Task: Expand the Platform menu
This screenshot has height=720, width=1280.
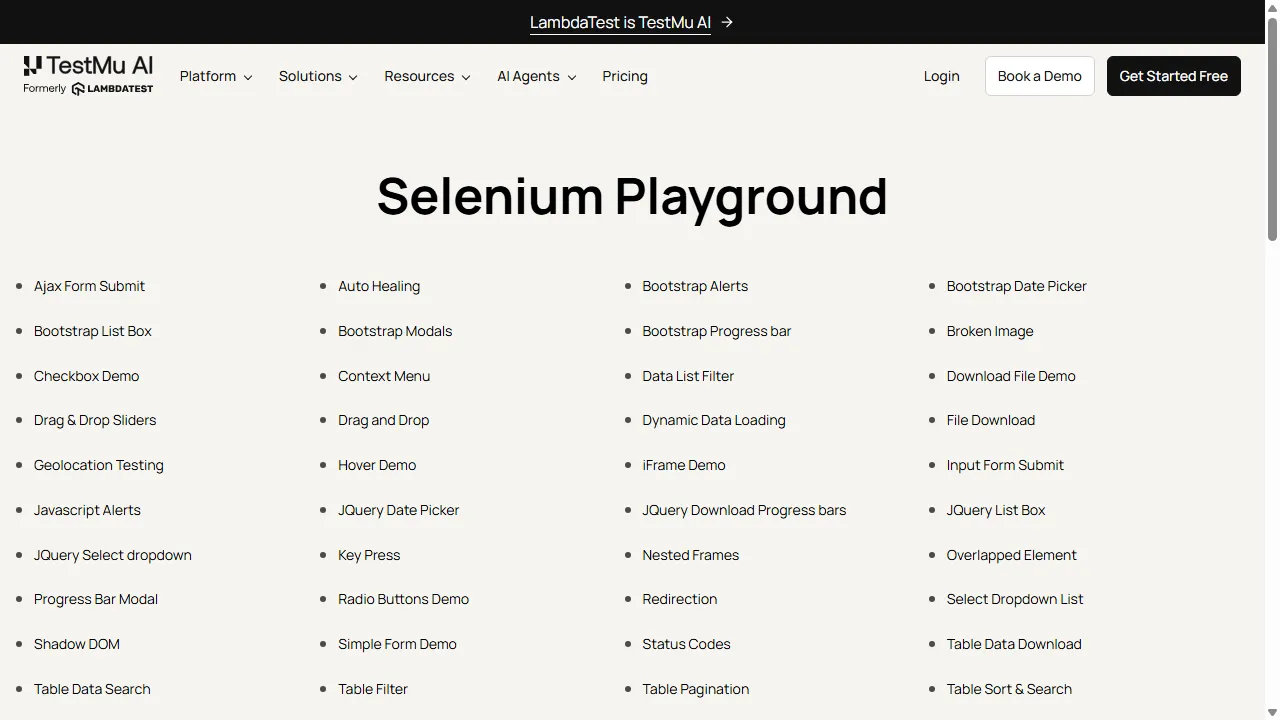Action: tap(216, 76)
